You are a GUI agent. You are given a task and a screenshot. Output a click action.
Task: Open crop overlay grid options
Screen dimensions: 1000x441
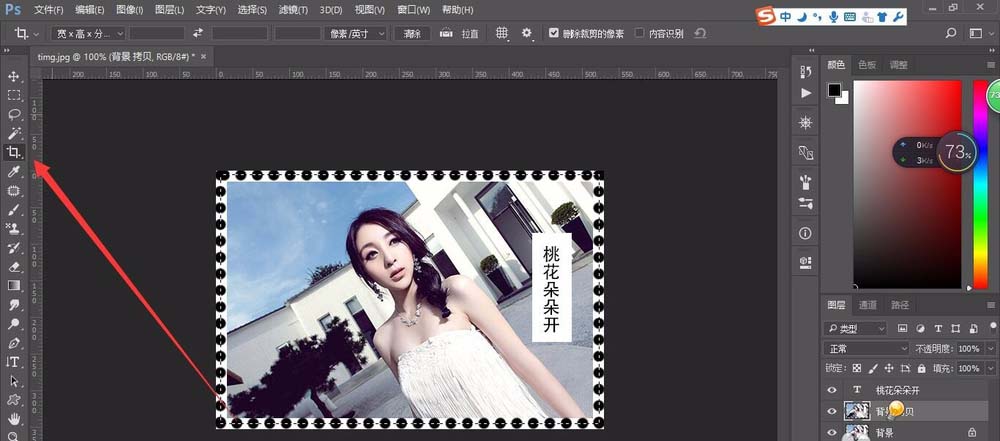(x=502, y=33)
